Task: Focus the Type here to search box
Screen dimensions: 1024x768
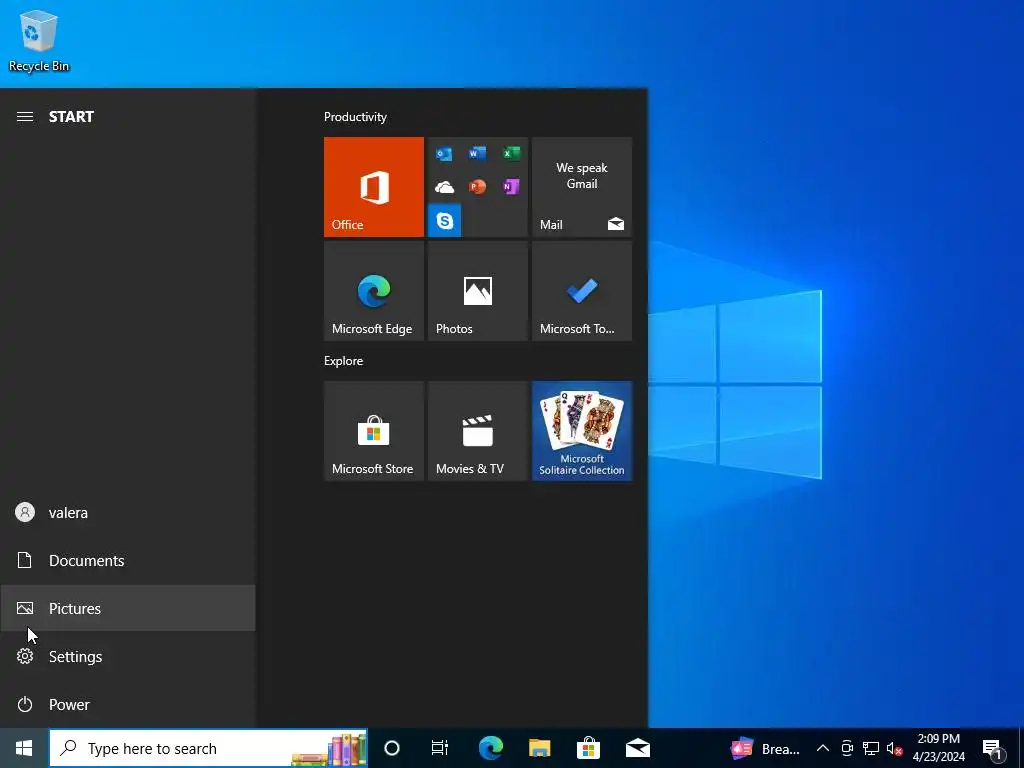Action: (208, 748)
